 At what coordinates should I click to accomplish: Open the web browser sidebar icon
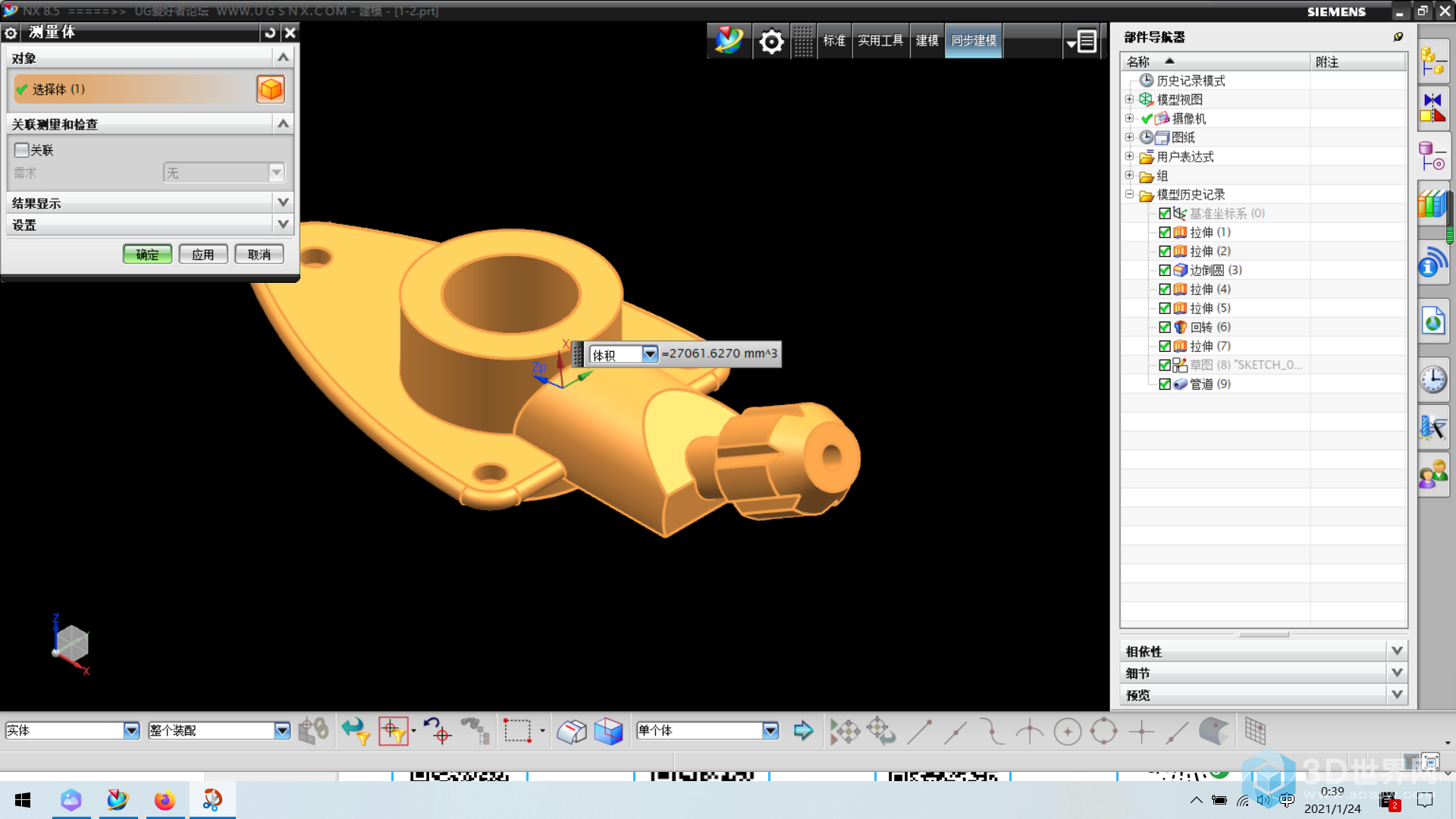tap(1432, 321)
